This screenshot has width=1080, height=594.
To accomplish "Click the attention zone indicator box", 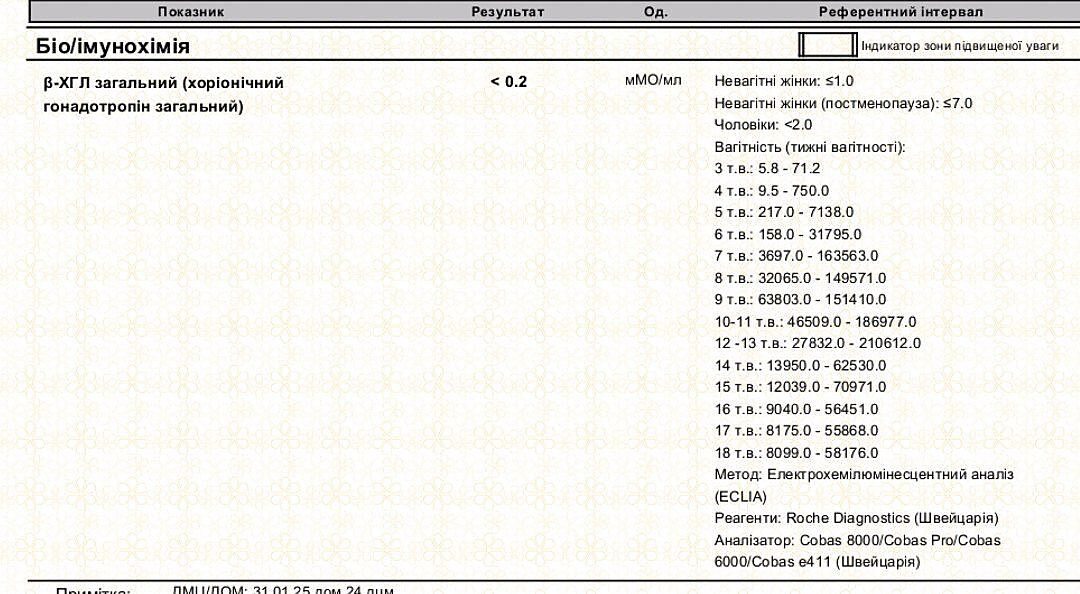I will [x=827, y=46].
